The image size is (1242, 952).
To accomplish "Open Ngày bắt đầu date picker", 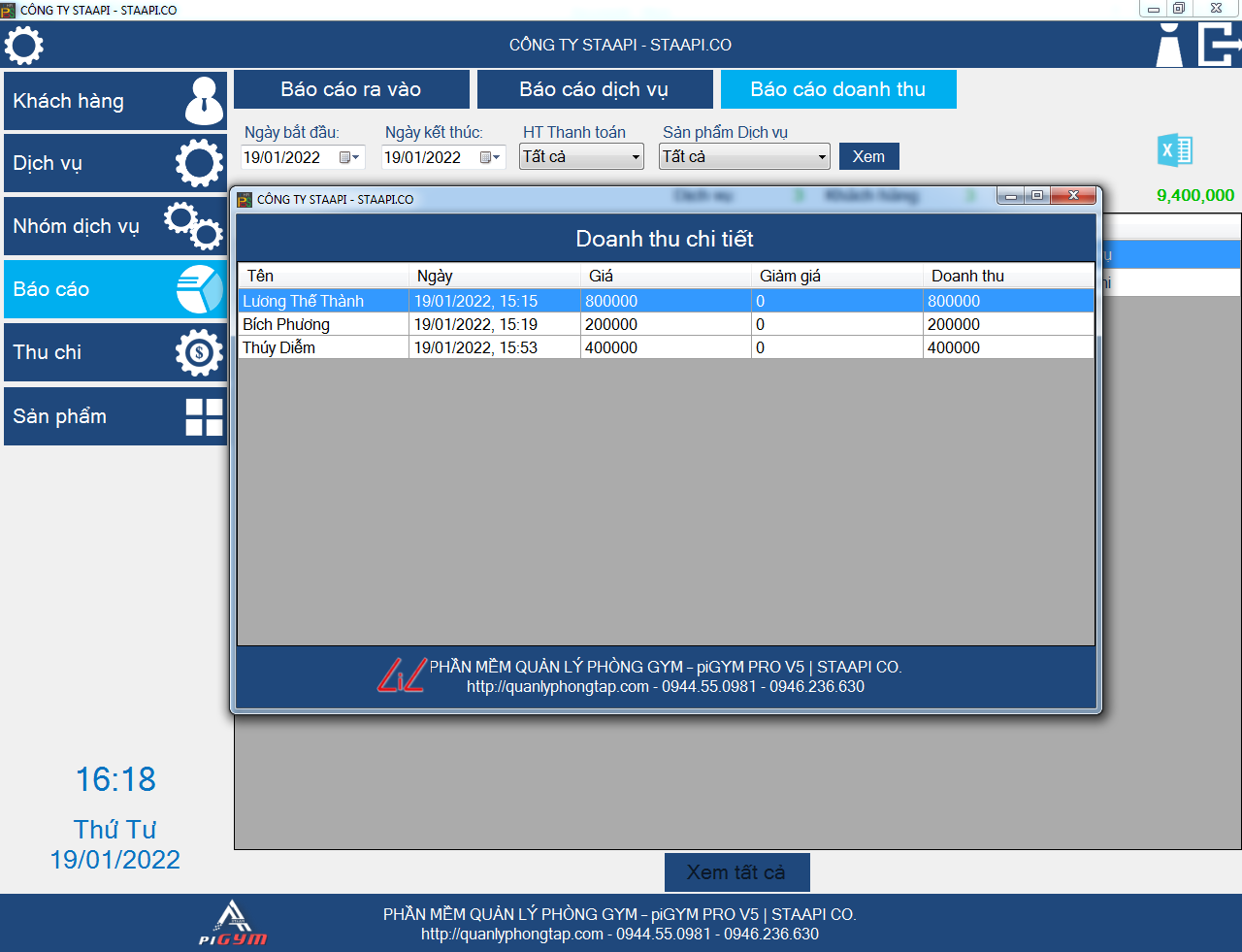I will pyautogui.click(x=349, y=157).
